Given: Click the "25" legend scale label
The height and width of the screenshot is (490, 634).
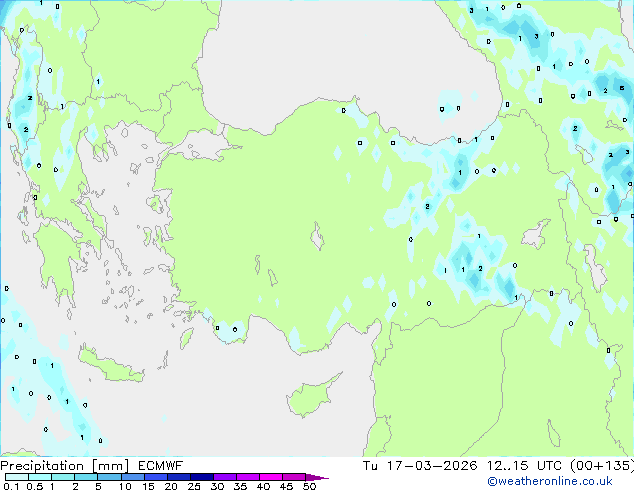Looking at the screenshot, I should click(194, 486).
